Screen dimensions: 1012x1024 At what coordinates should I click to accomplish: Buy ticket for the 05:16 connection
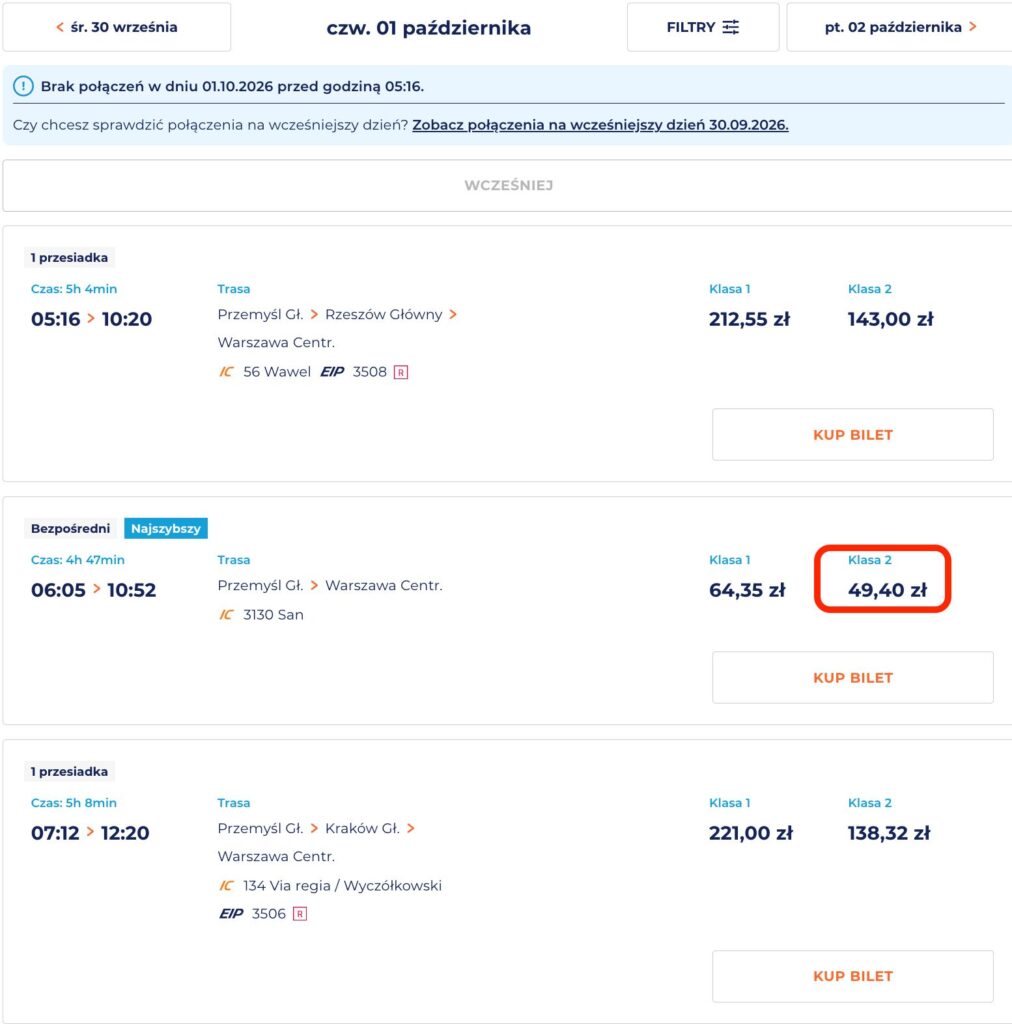point(853,435)
